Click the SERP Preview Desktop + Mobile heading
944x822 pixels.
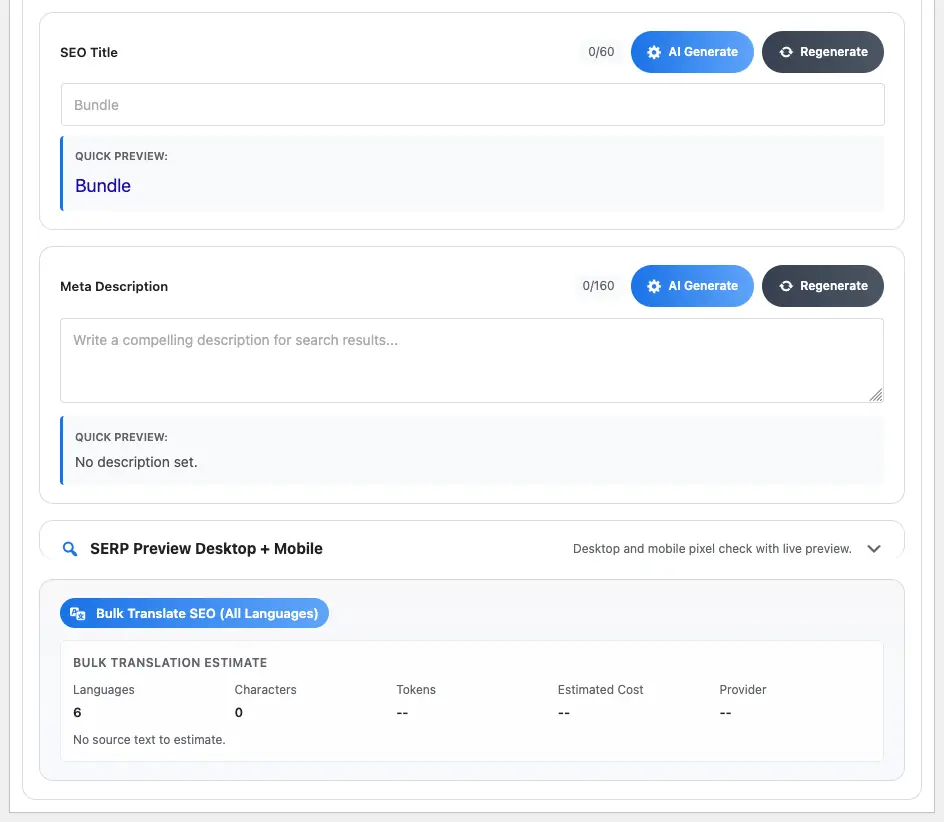[x=206, y=549]
